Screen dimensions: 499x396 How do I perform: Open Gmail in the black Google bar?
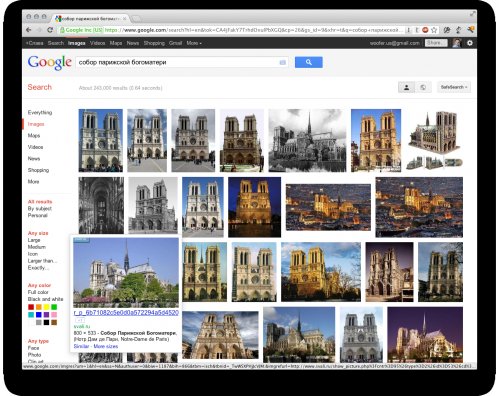click(175, 43)
